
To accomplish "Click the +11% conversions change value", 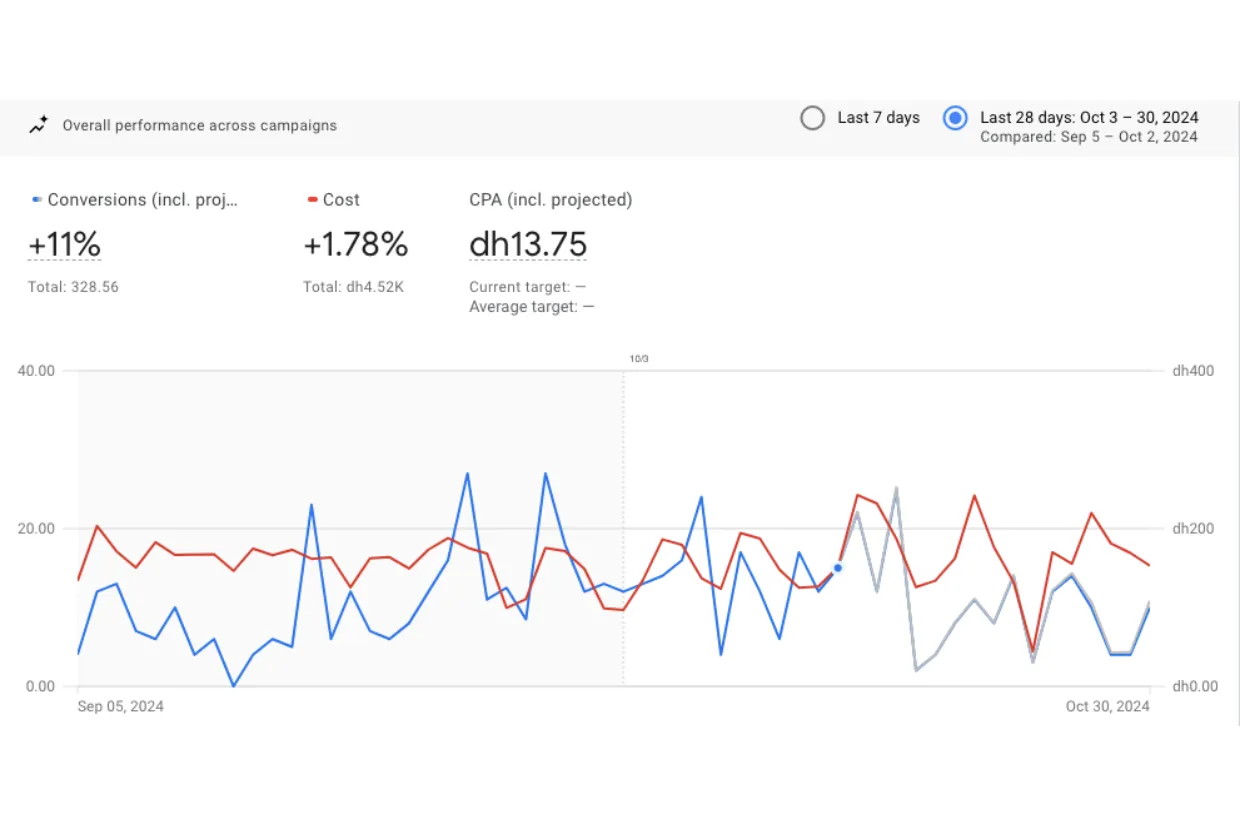I will [x=64, y=245].
